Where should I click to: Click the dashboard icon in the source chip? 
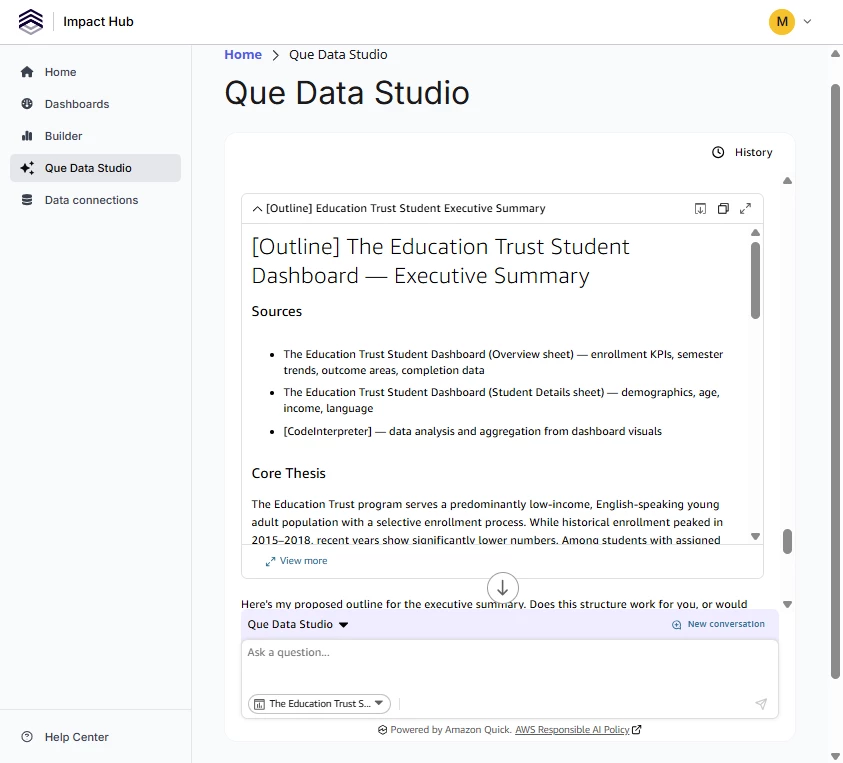click(259, 704)
